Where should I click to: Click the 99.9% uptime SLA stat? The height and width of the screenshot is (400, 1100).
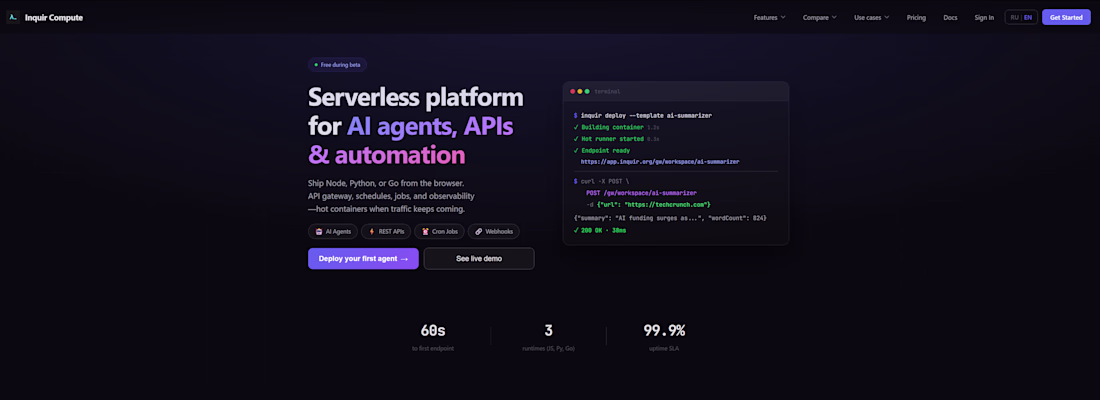click(664, 337)
